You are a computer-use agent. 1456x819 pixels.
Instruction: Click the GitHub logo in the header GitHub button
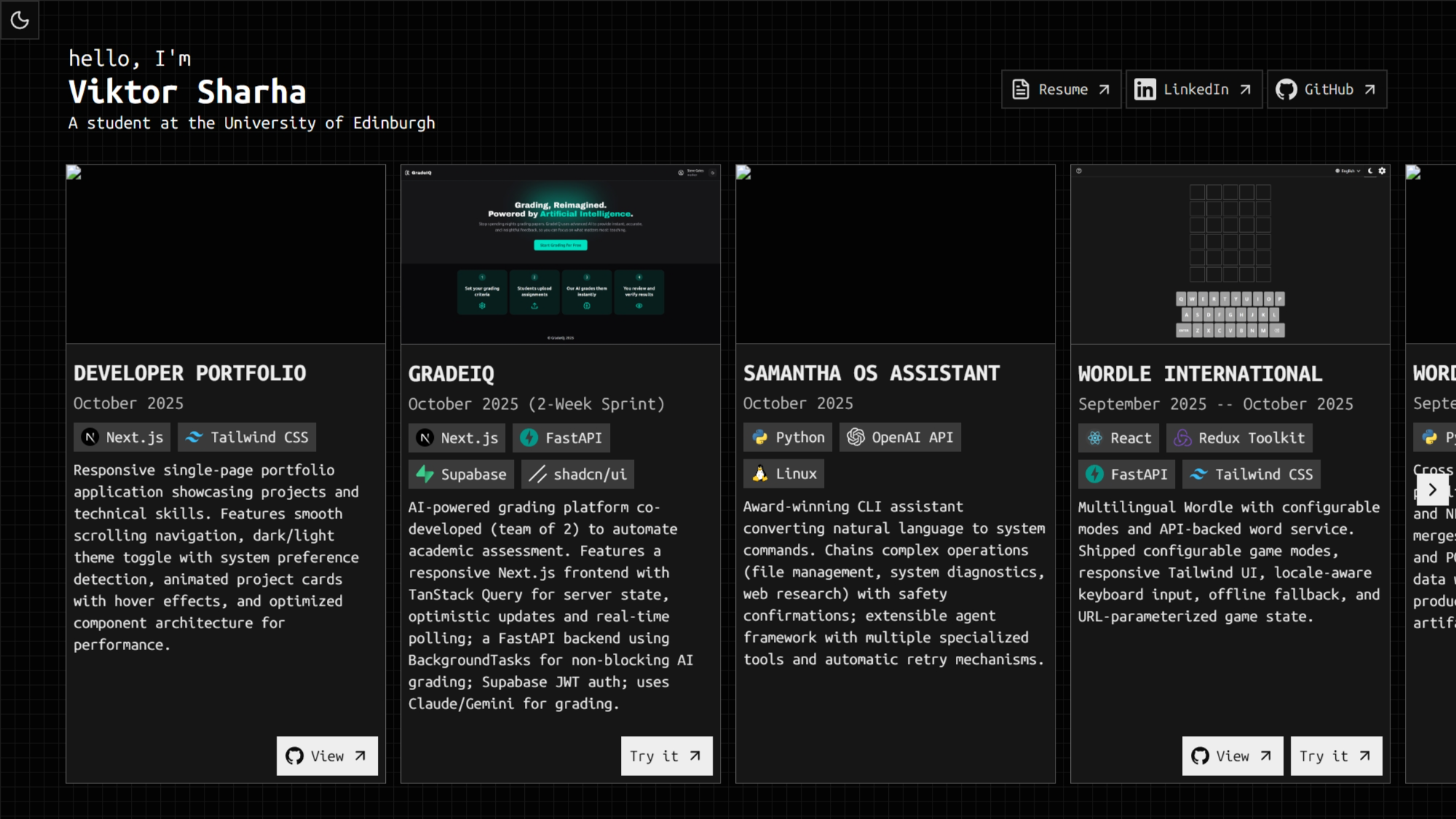(1287, 89)
